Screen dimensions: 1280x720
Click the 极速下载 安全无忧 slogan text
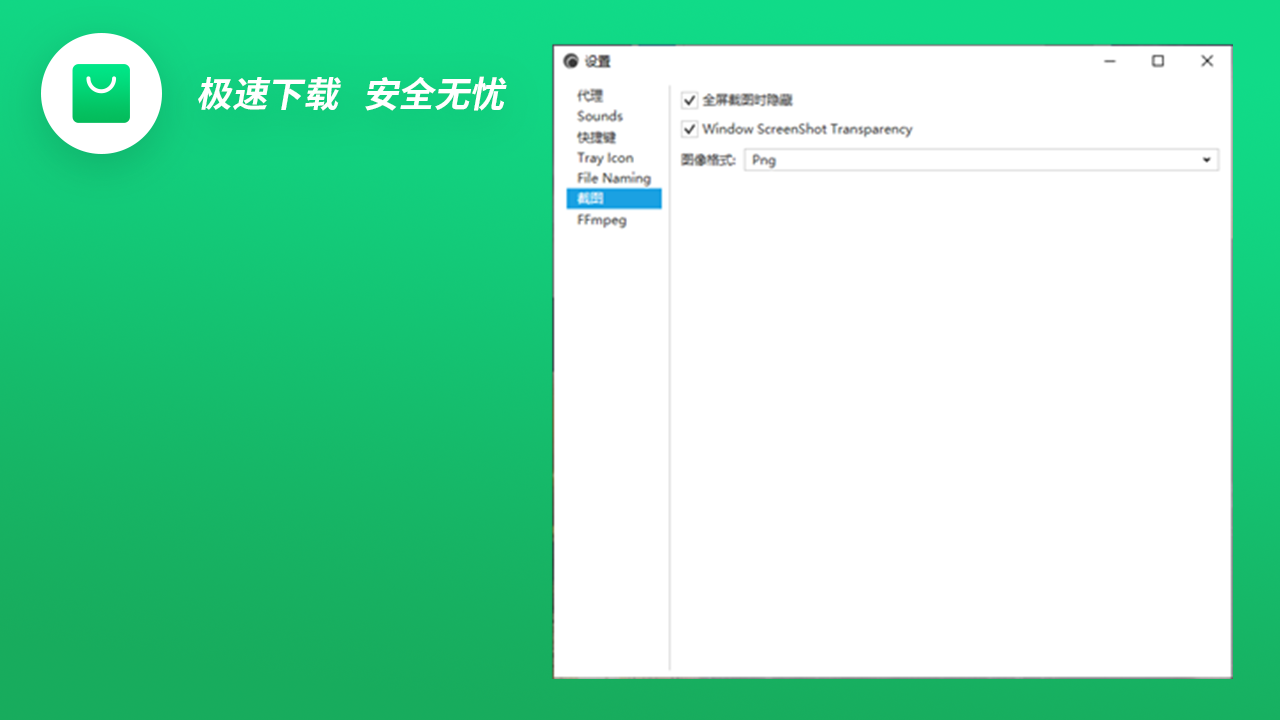click(x=351, y=95)
